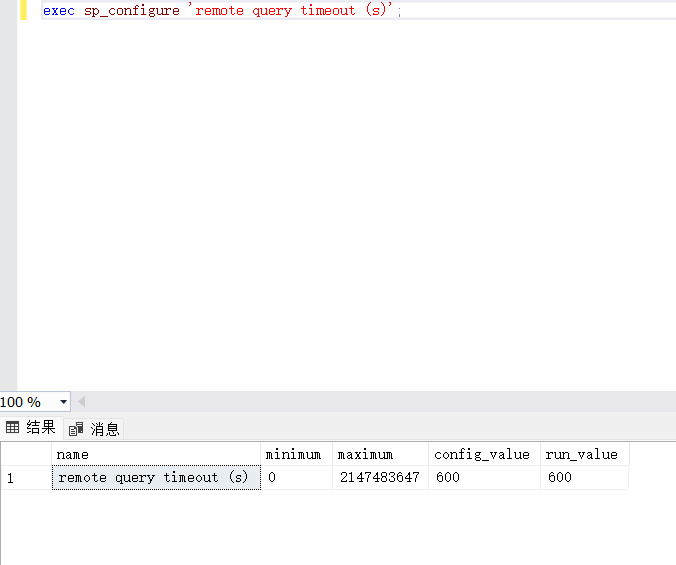The width and height of the screenshot is (676, 565).
Task: Click the config_value cell in results row 1
Action: click(485, 478)
